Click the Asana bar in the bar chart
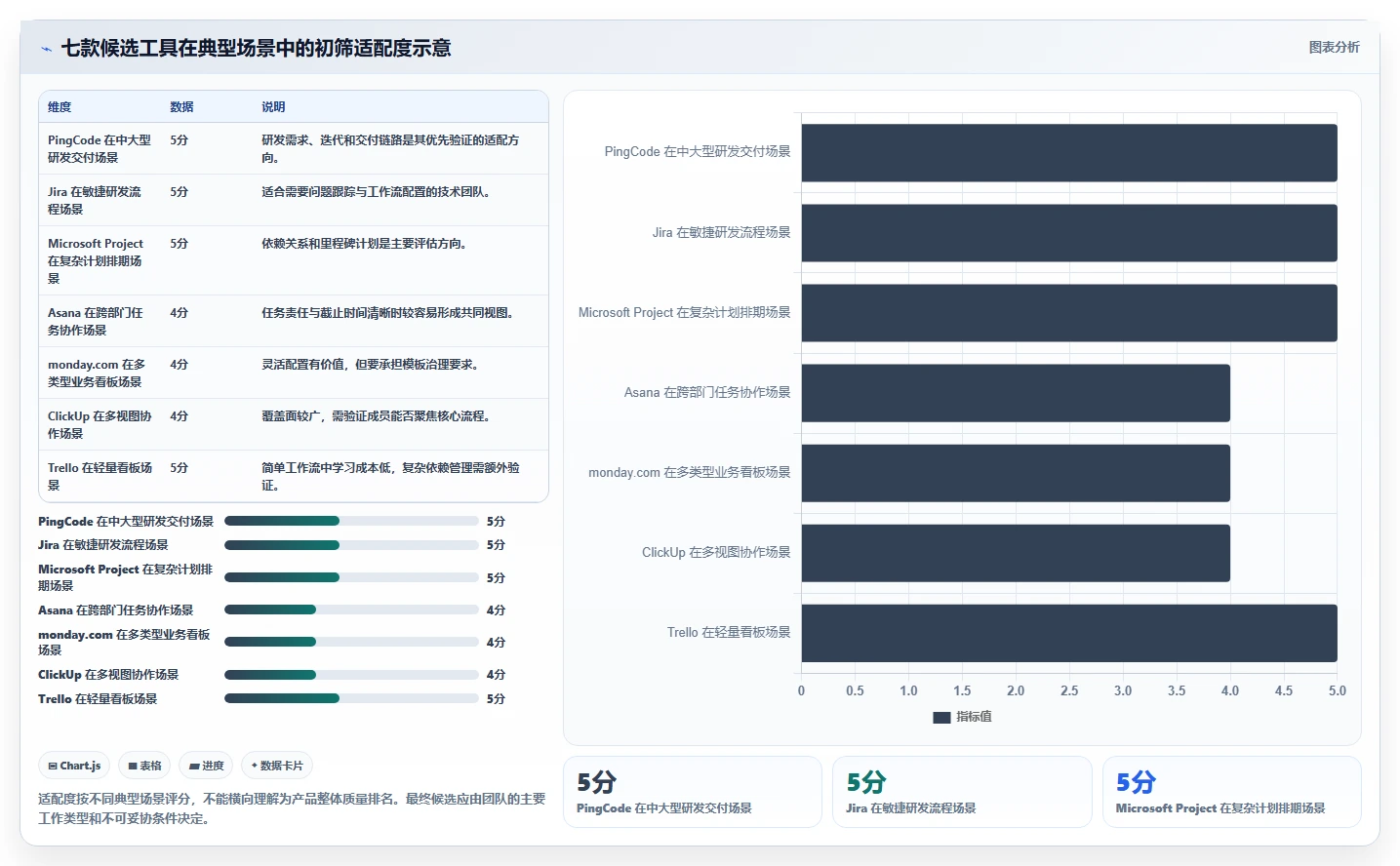The height and width of the screenshot is (866, 1400). coord(1016,393)
